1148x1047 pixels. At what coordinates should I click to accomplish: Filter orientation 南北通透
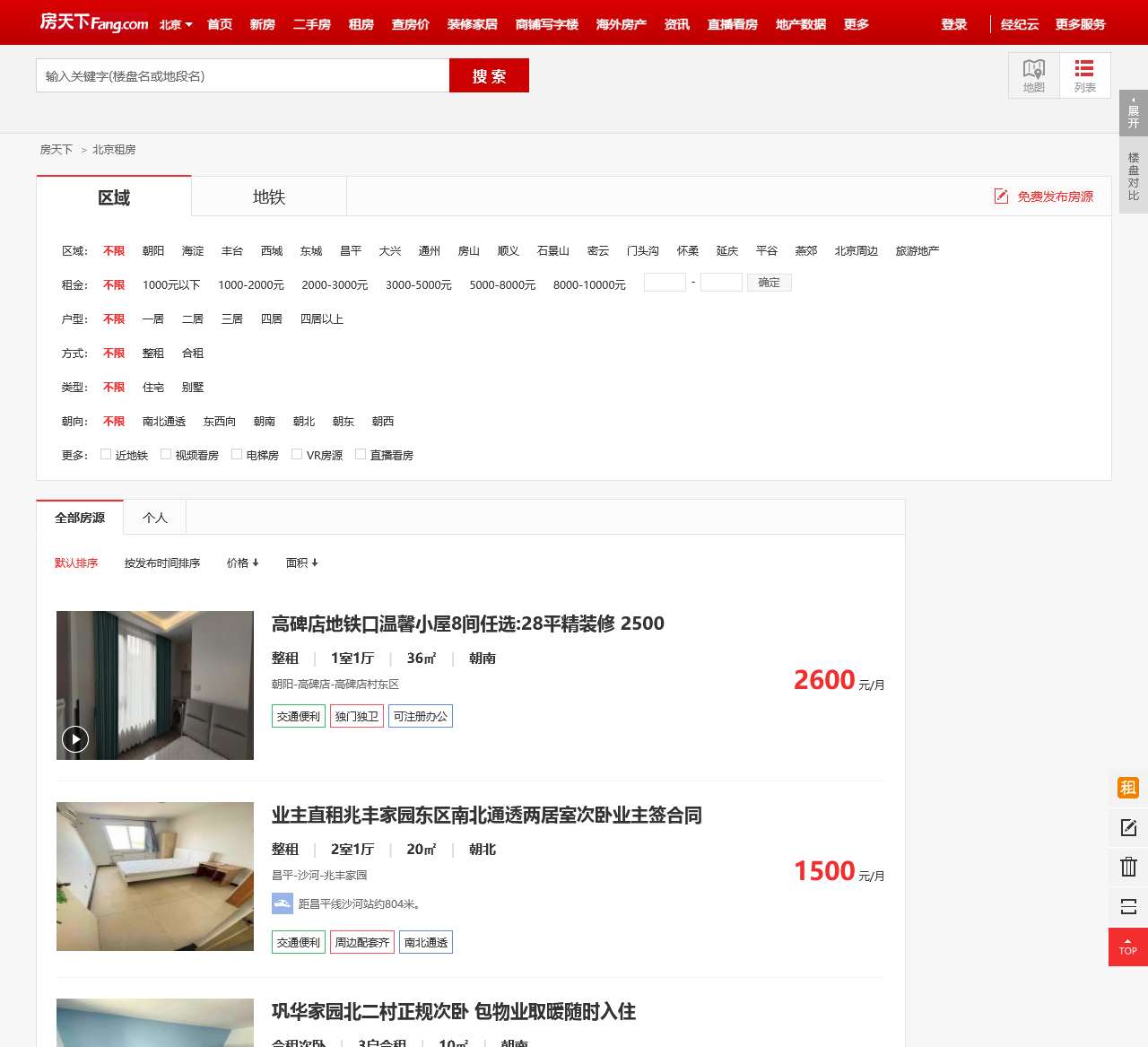164,421
